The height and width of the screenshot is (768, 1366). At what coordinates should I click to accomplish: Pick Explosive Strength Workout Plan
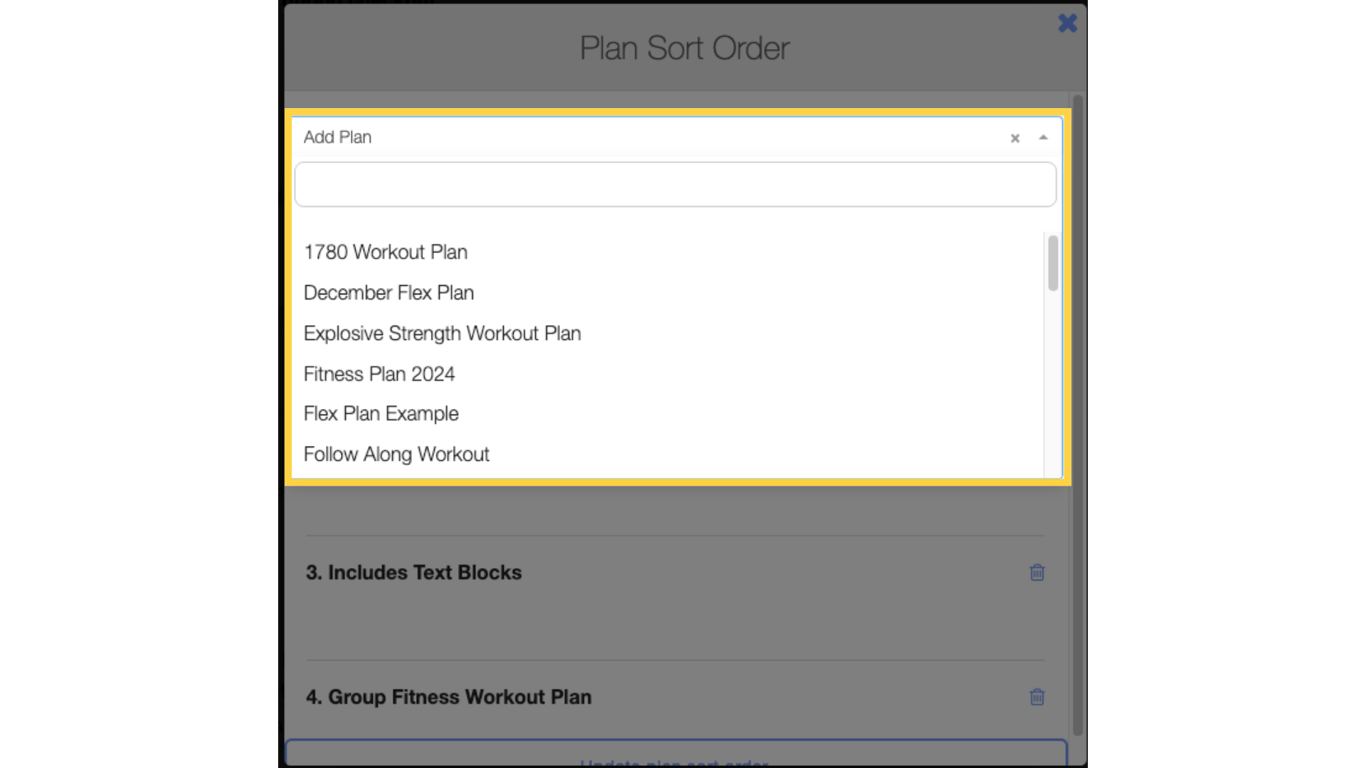[x=442, y=333]
